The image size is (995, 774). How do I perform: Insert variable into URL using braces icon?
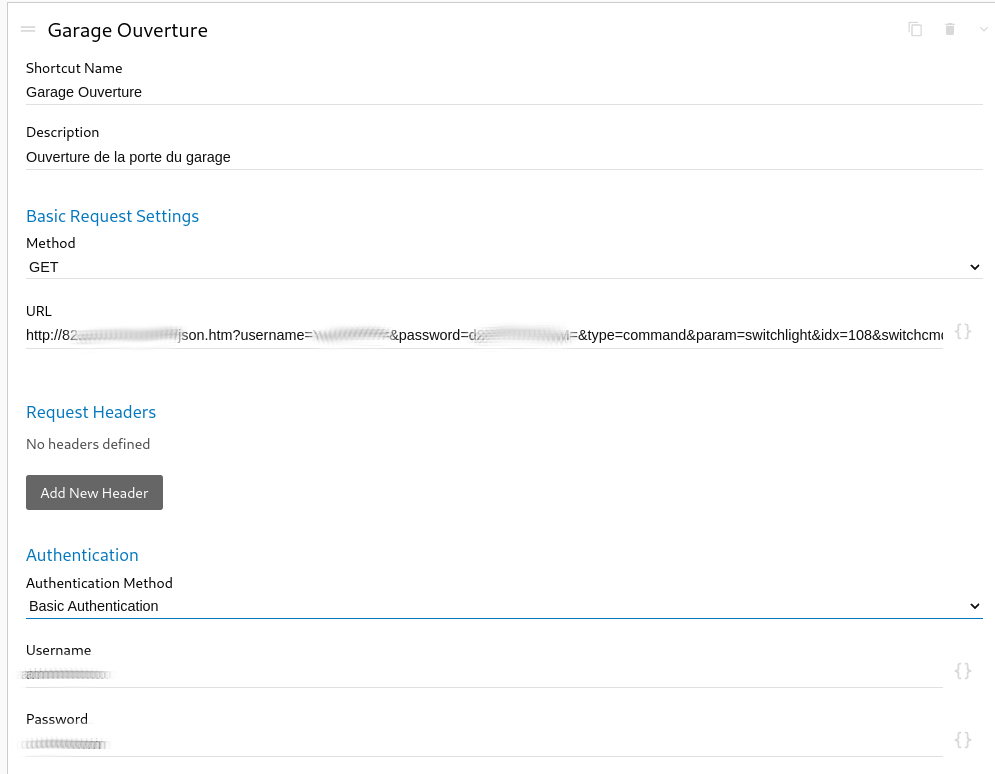pyautogui.click(x=963, y=331)
